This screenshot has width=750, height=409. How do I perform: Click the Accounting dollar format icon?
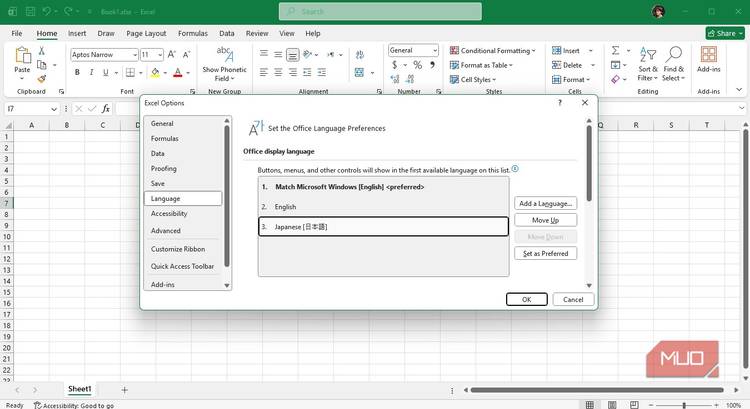point(394,65)
